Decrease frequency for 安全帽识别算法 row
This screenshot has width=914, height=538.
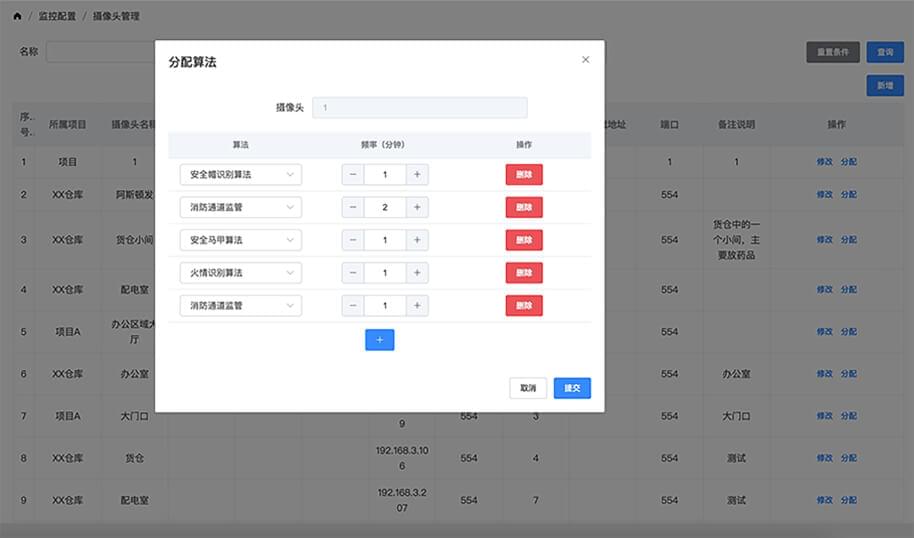pyautogui.click(x=353, y=175)
